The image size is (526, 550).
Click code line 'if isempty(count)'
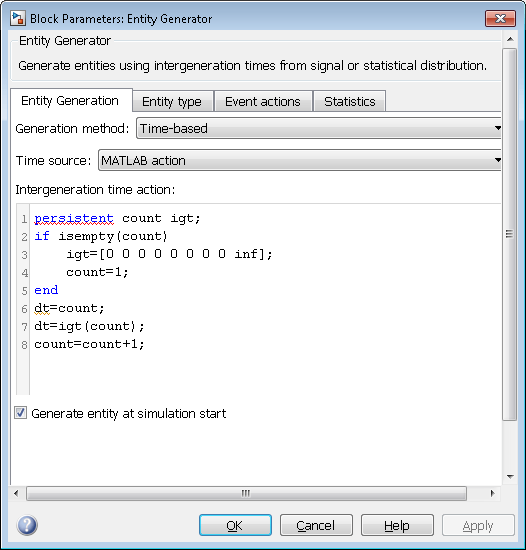click(x=101, y=236)
